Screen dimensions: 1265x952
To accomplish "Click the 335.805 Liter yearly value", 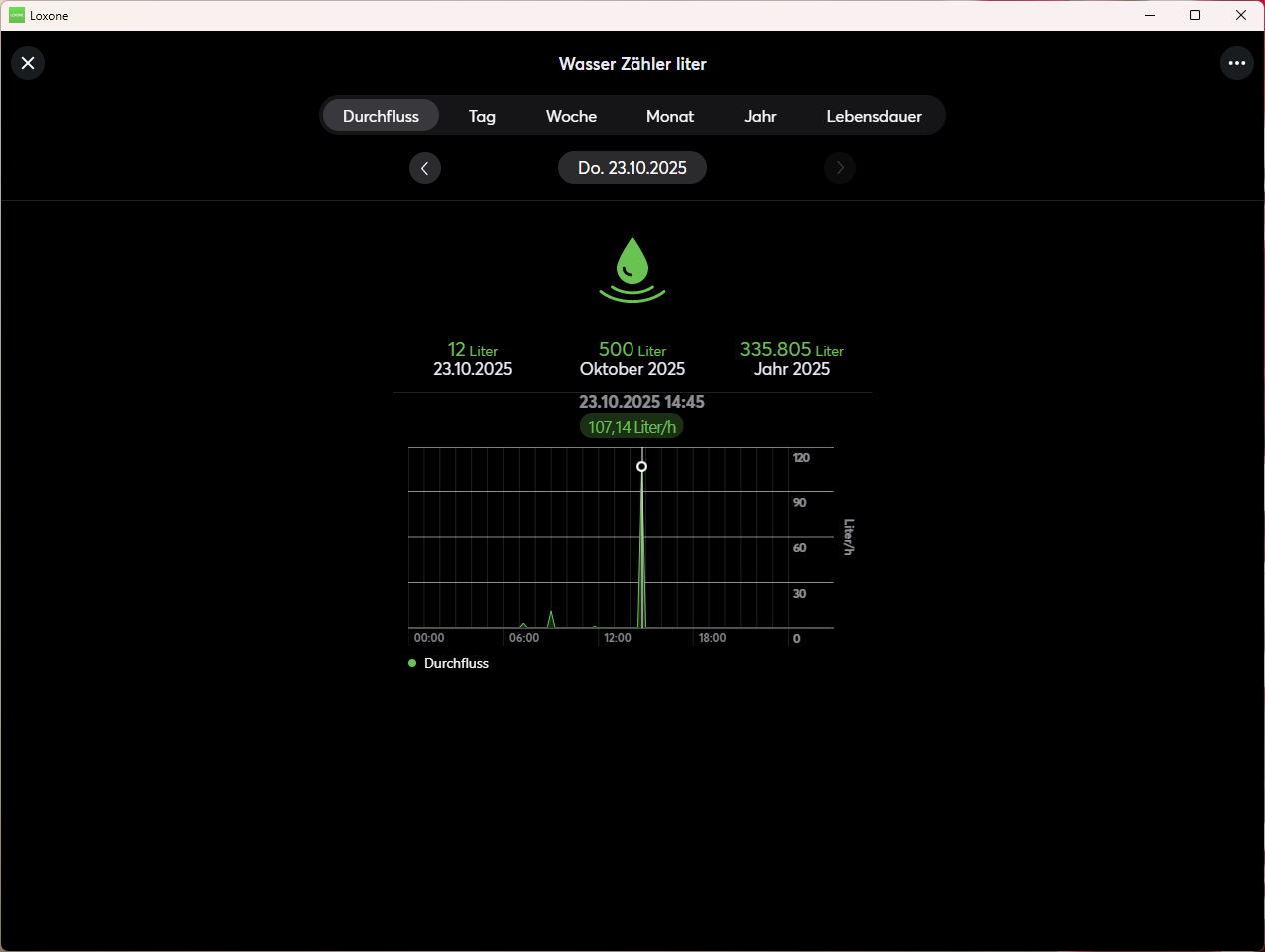I will tap(792, 349).
